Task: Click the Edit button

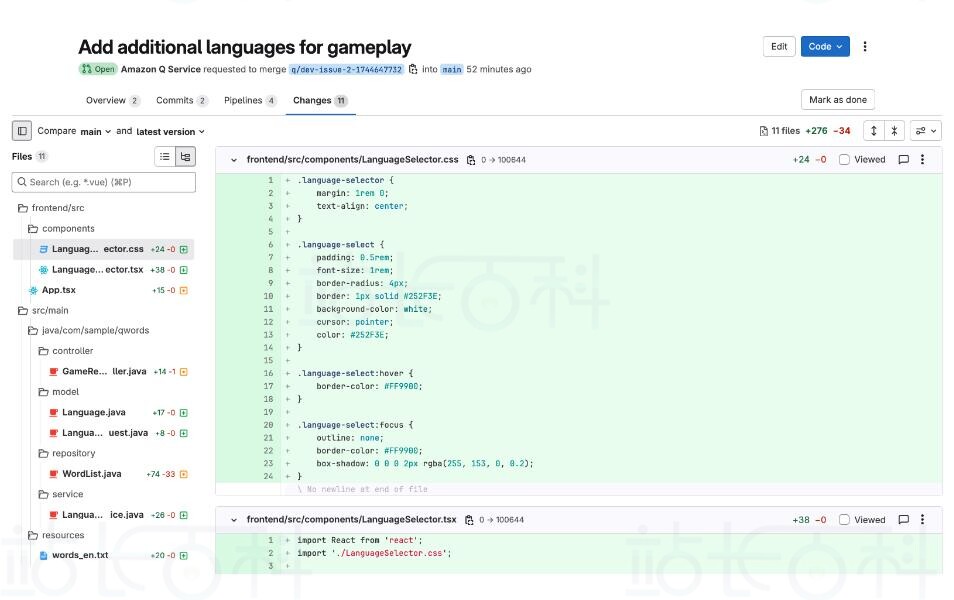Action: 779,46
